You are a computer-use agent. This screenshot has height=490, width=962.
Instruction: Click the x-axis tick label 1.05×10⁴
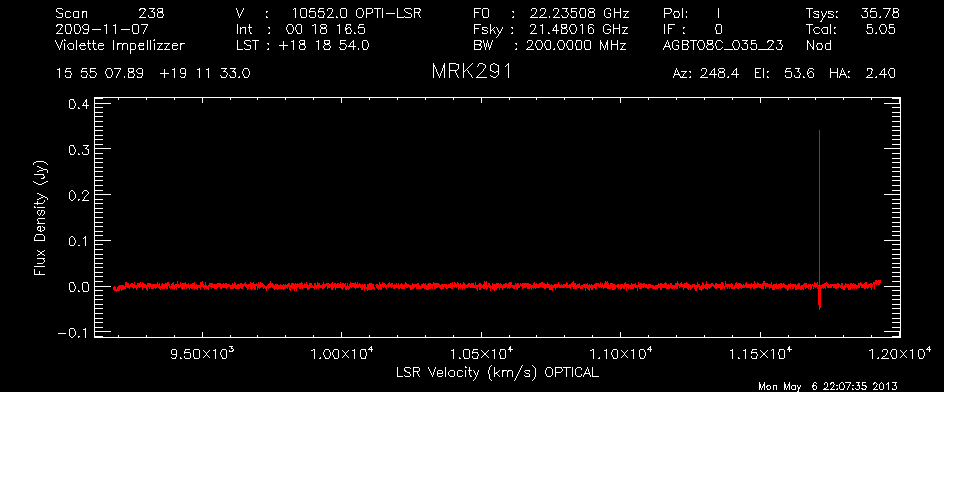point(482,354)
